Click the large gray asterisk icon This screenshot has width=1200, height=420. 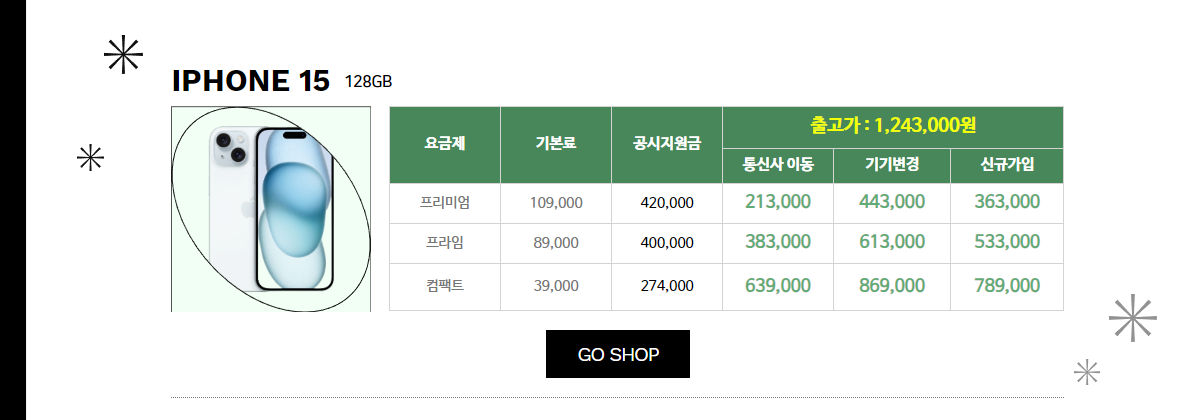tap(1133, 319)
